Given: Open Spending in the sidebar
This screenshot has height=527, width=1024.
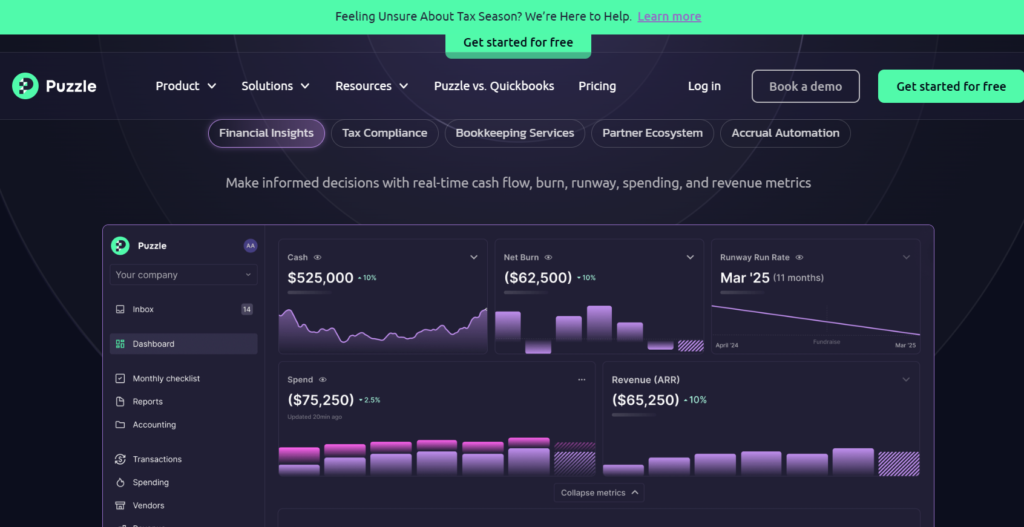Looking at the screenshot, I should 184,483.
